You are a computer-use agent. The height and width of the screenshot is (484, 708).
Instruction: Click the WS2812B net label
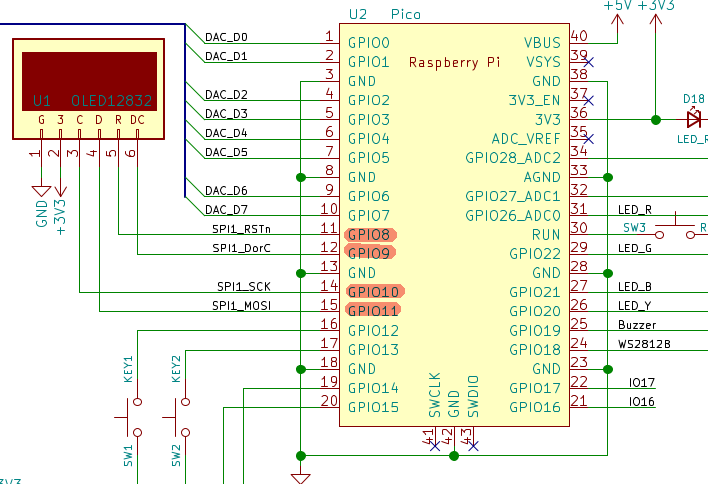(644, 344)
